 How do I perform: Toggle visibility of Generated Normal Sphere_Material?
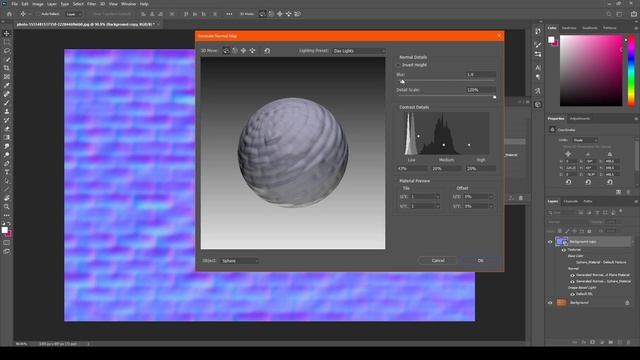[572, 281]
